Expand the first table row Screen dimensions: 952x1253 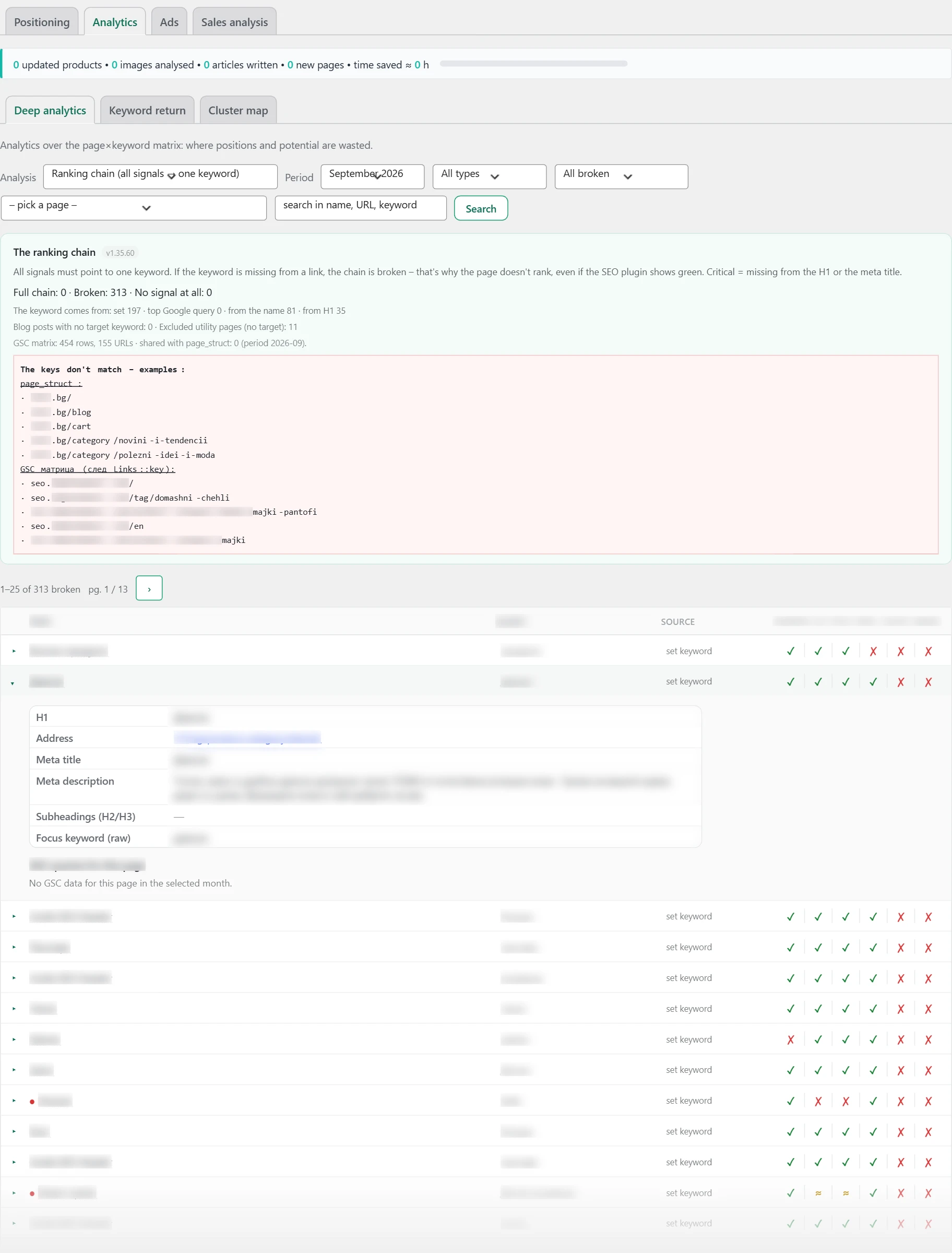tap(14, 651)
